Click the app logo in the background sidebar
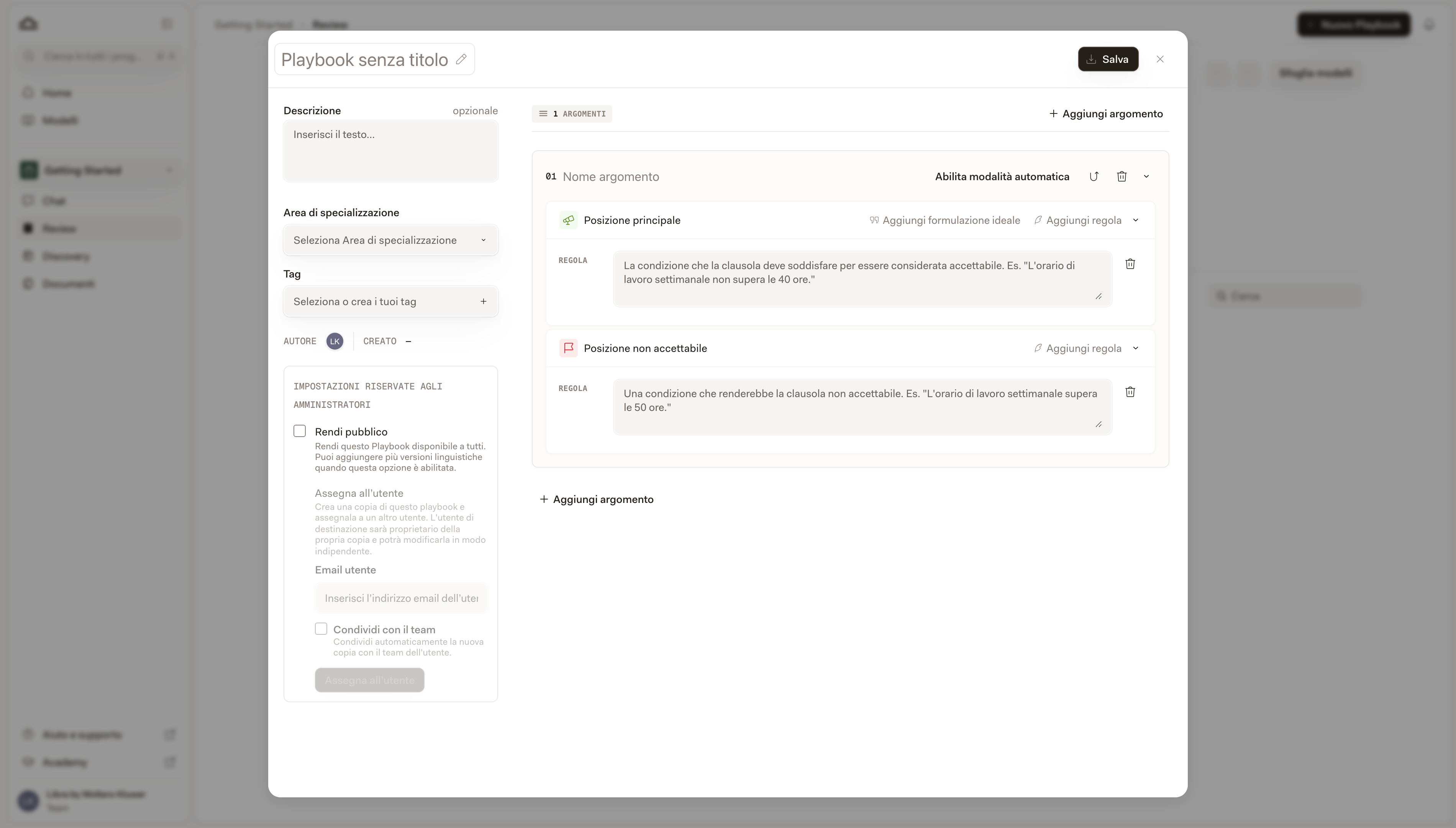The image size is (1456, 828). coord(28,24)
